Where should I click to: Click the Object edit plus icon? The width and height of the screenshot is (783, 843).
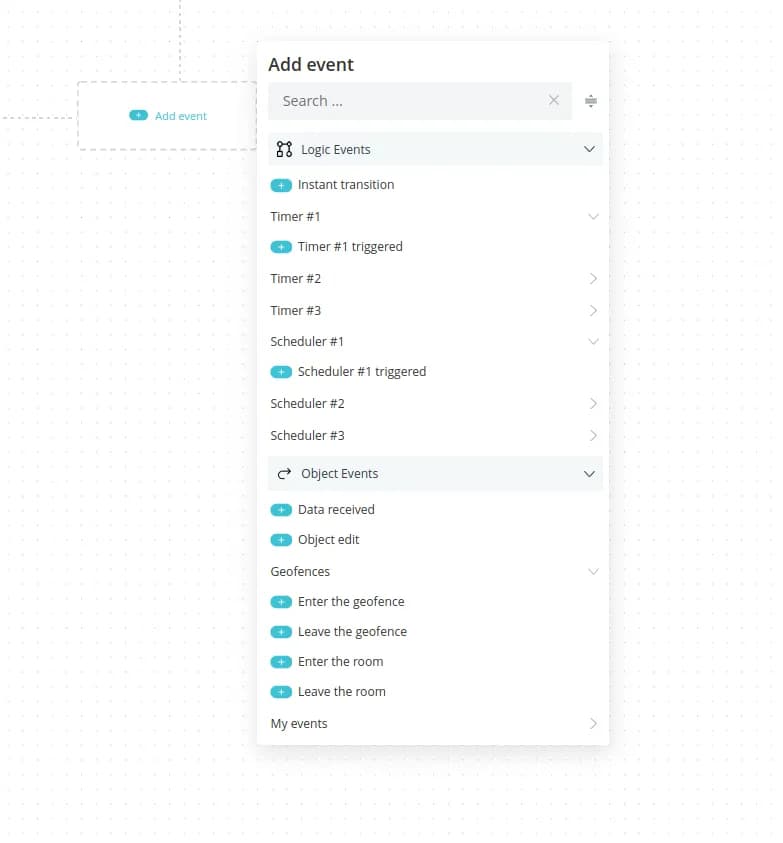pyautogui.click(x=281, y=540)
